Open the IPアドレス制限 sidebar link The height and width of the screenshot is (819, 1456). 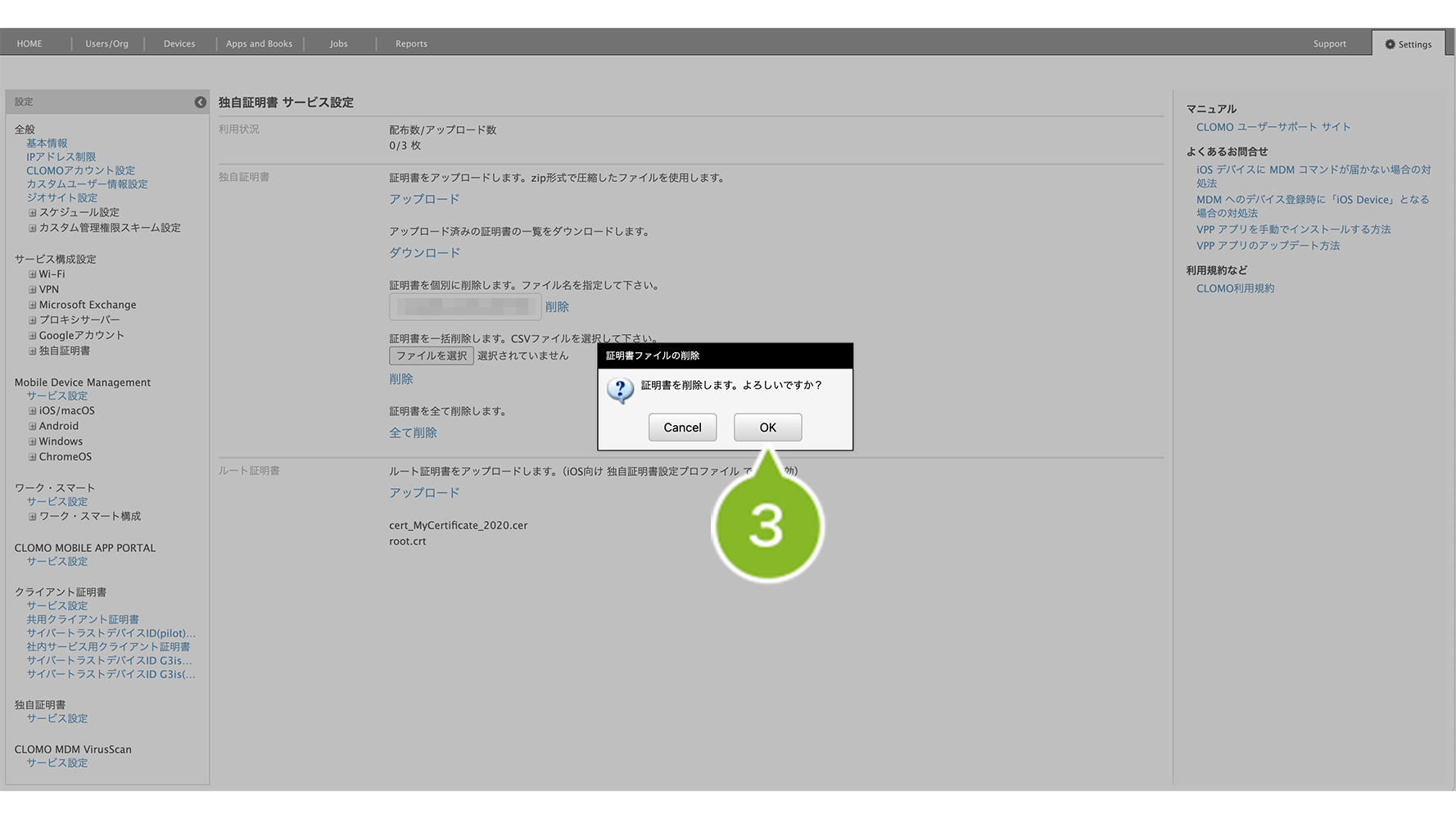click(61, 157)
